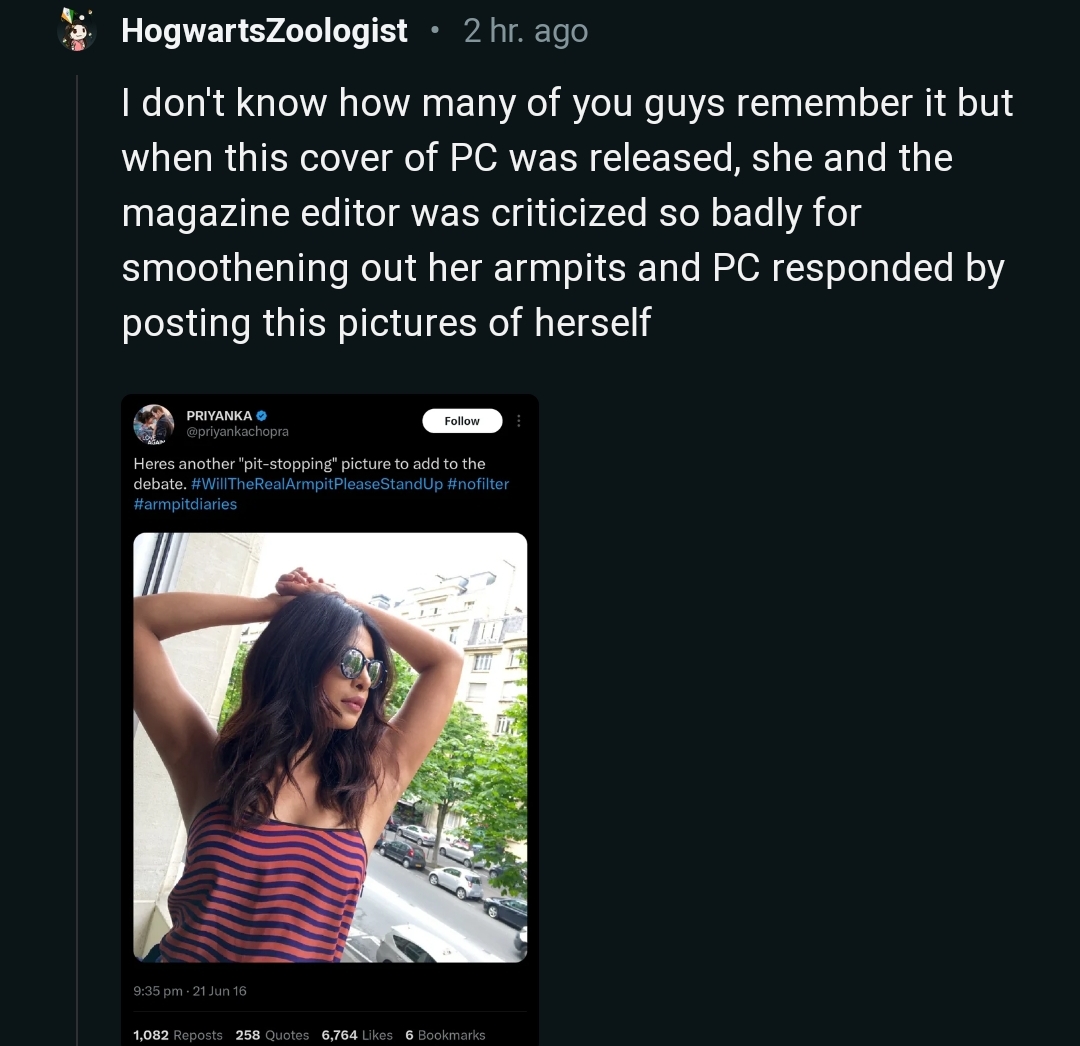Click the 6 Bookmarks count
The width and height of the screenshot is (1080, 1046).
pyautogui.click(x=445, y=1035)
